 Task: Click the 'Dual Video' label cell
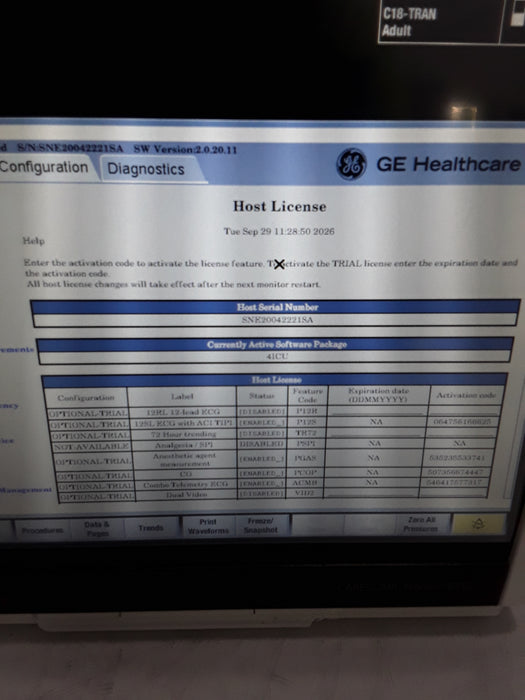[x=186, y=494]
